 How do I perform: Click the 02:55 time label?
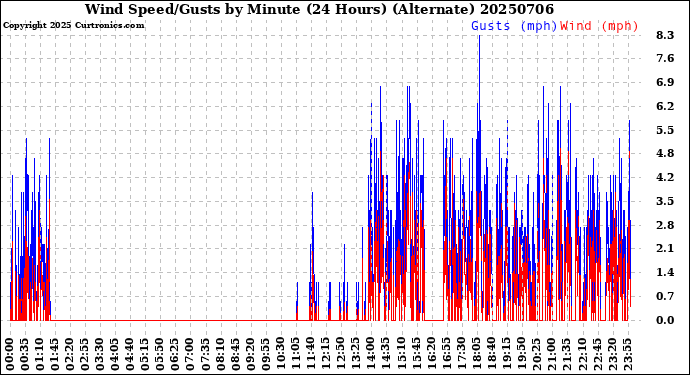pyautogui.click(x=85, y=354)
